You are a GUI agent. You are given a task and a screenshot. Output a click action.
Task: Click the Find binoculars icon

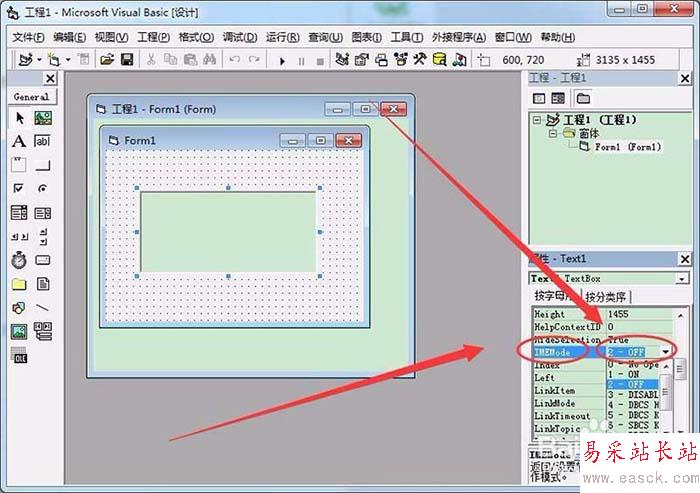click(x=209, y=59)
